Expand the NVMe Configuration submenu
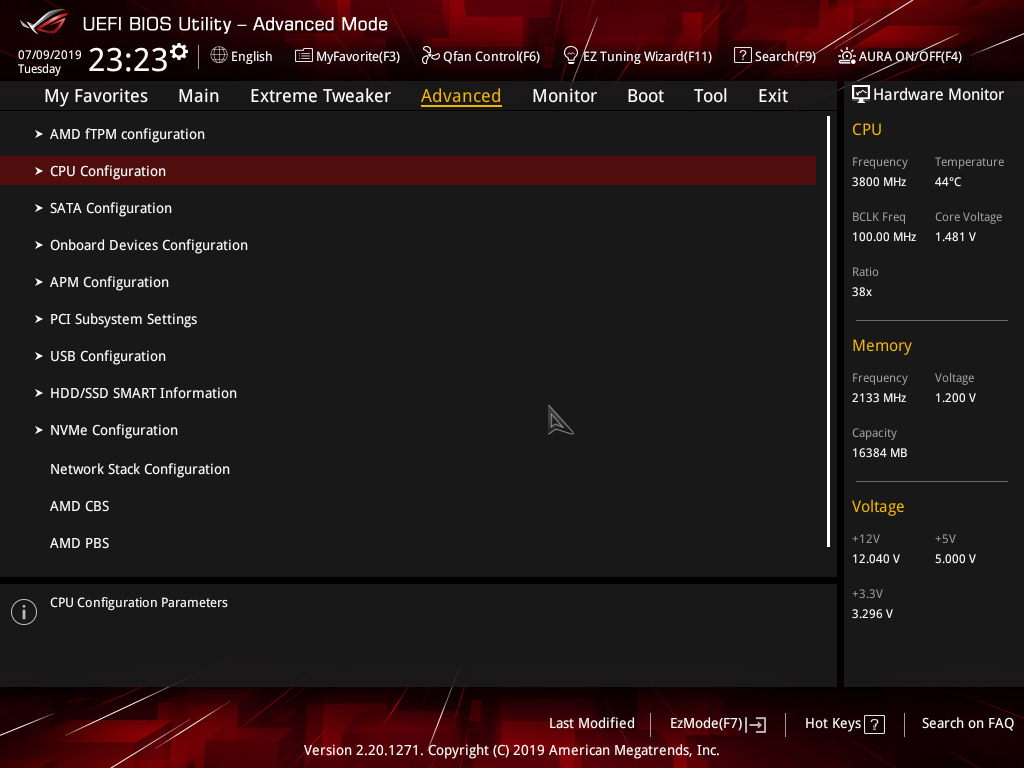 click(113, 430)
